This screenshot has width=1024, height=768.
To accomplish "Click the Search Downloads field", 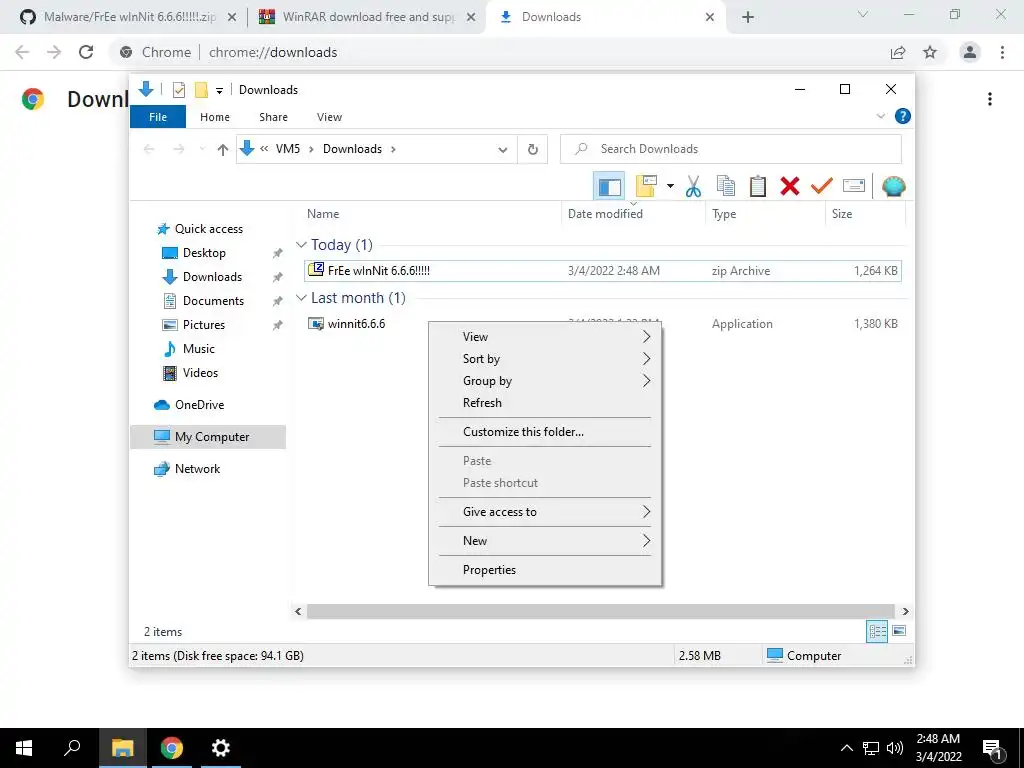I will (731, 149).
